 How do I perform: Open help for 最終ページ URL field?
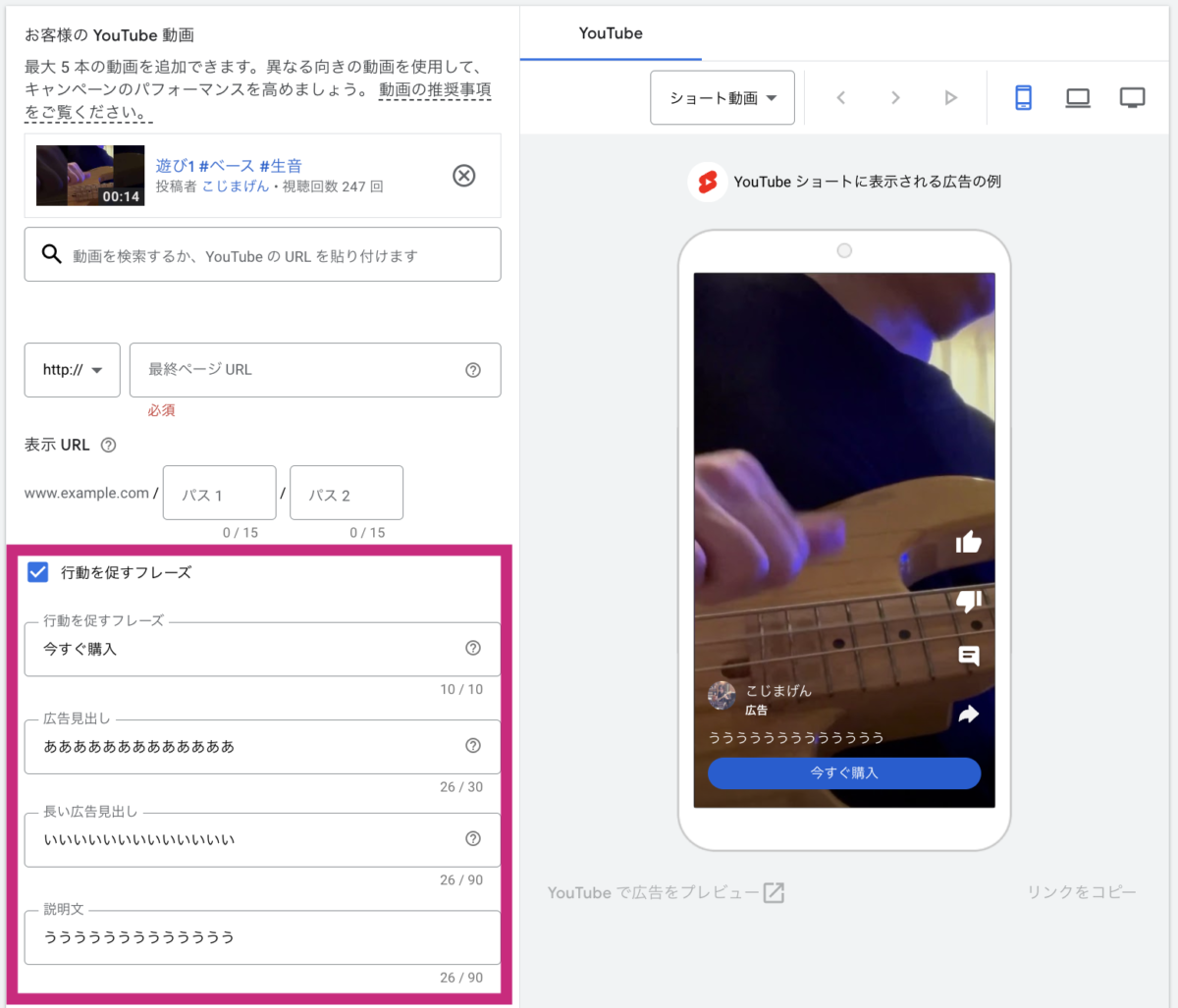tap(473, 370)
